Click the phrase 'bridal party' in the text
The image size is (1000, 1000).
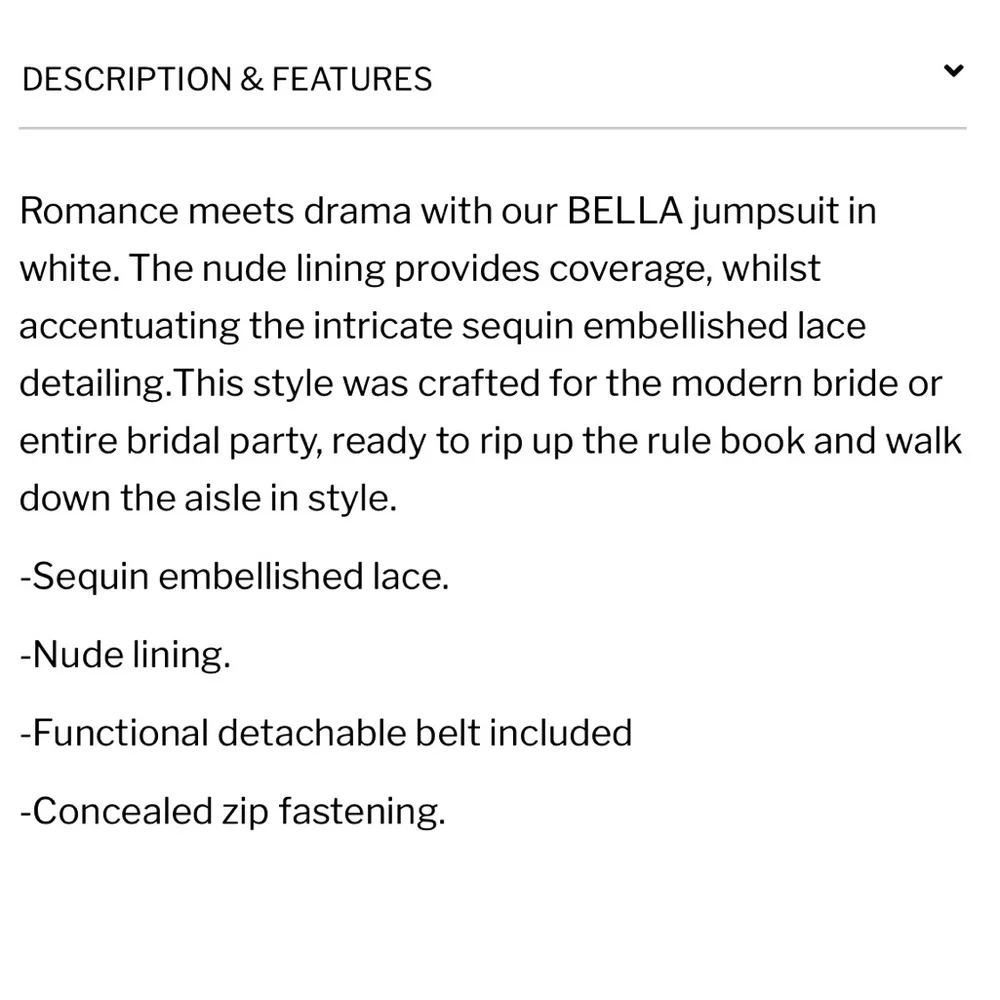pyautogui.click(x=224, y=442)
